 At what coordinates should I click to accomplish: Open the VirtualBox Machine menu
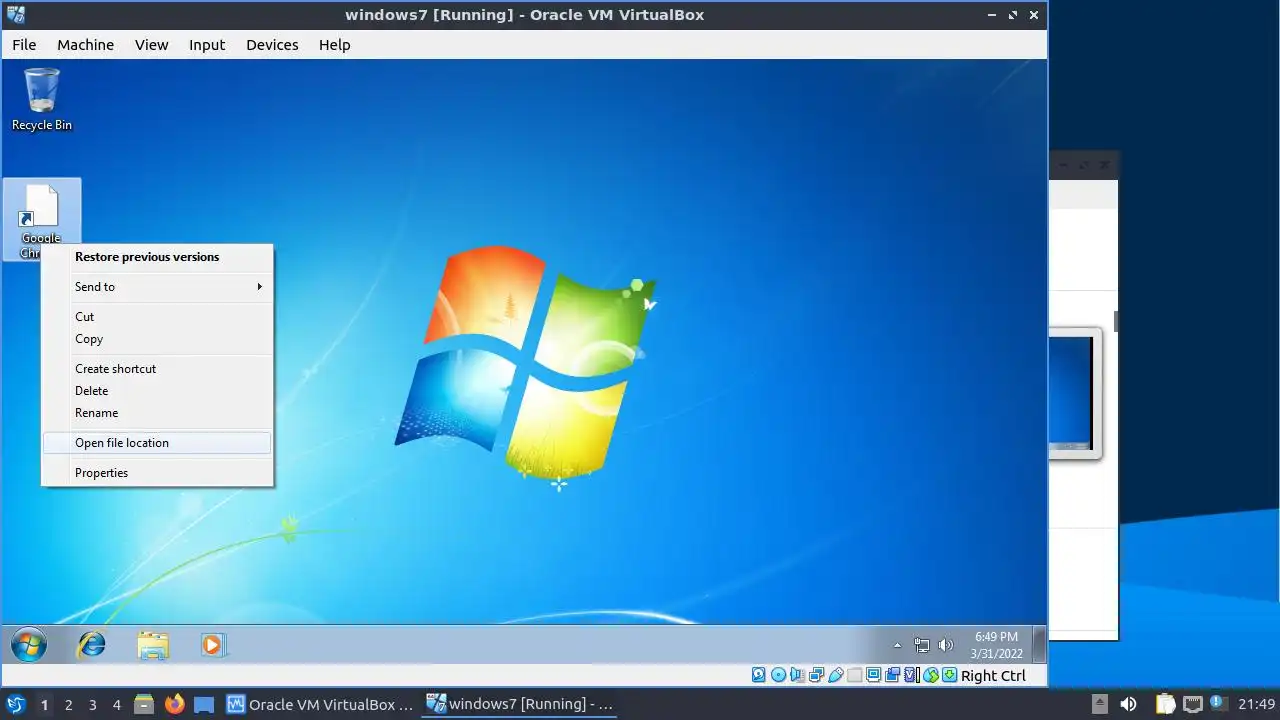(85, 45)
